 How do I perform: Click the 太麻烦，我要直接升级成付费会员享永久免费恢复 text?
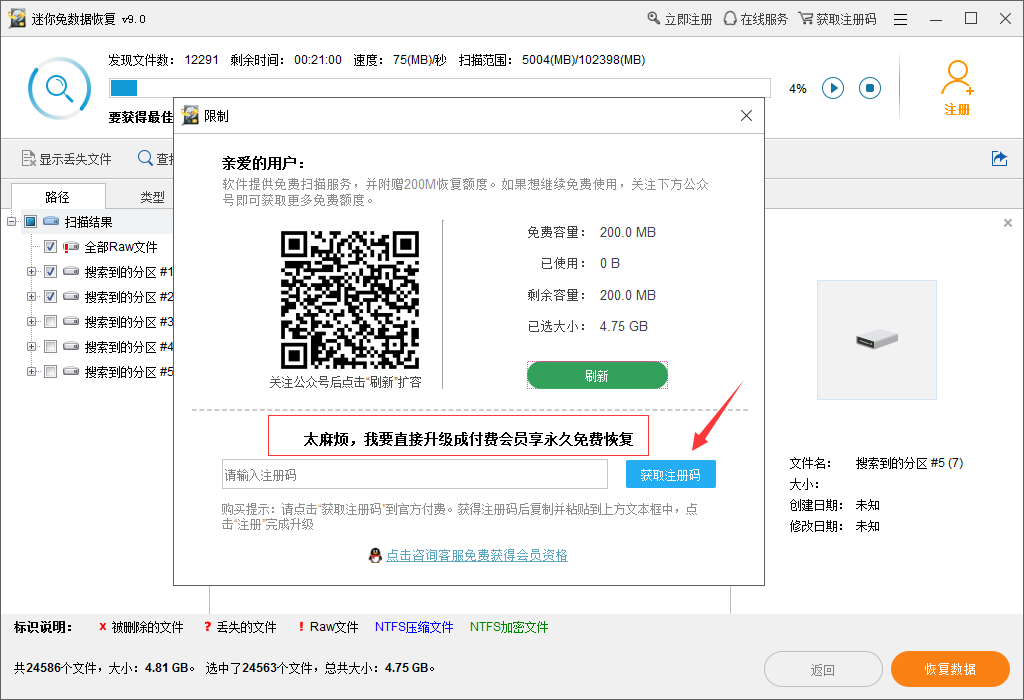click(468, 439)
